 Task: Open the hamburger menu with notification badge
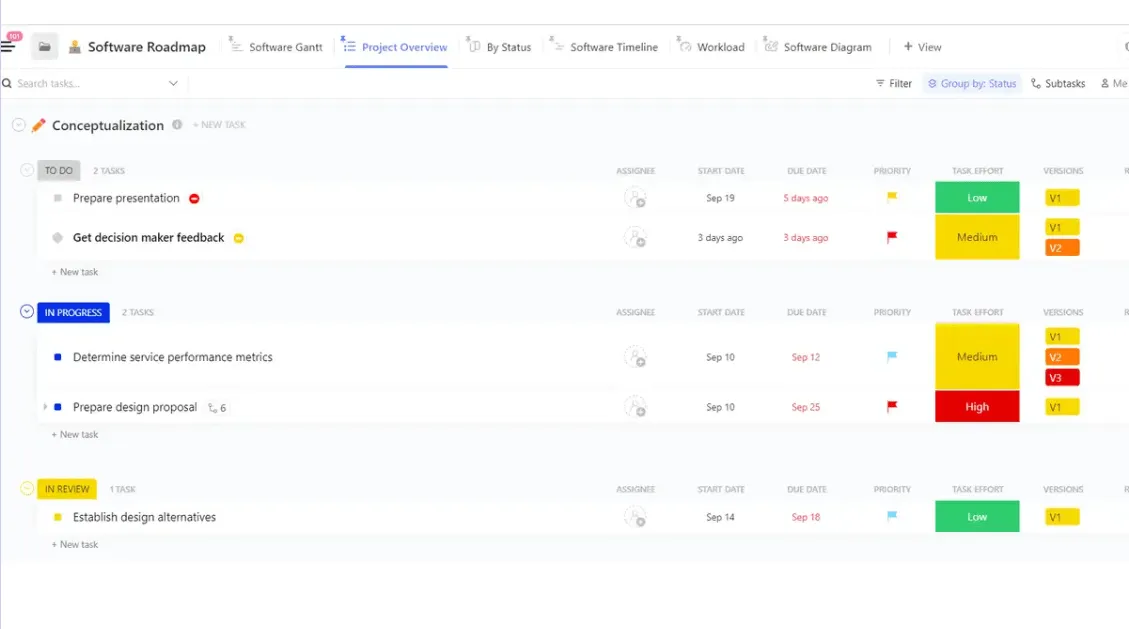click(9, 46)
